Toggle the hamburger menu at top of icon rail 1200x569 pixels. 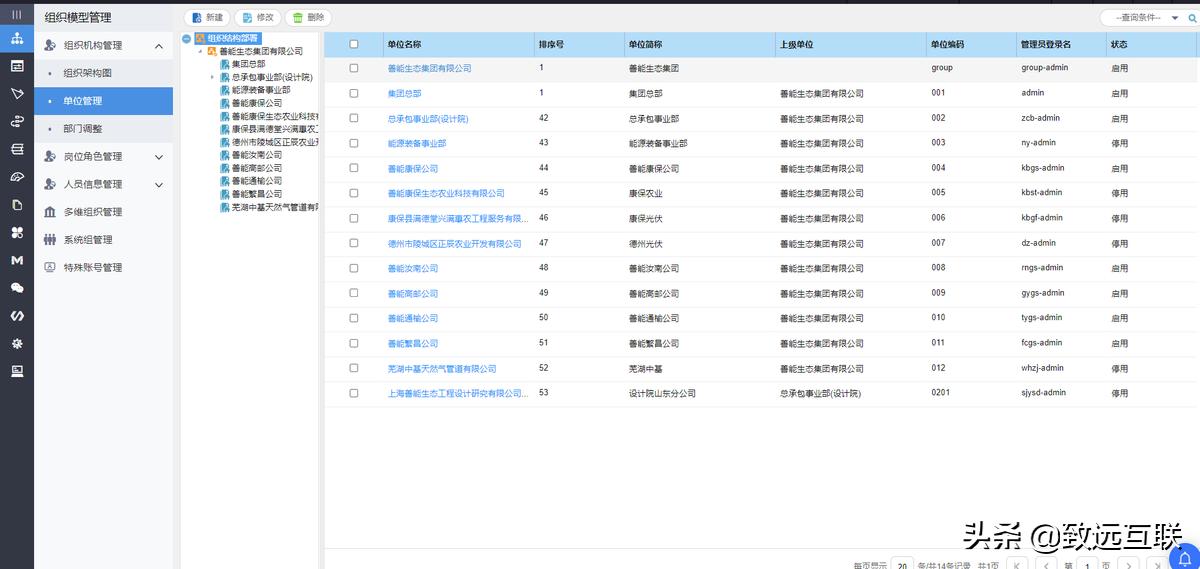17,14
